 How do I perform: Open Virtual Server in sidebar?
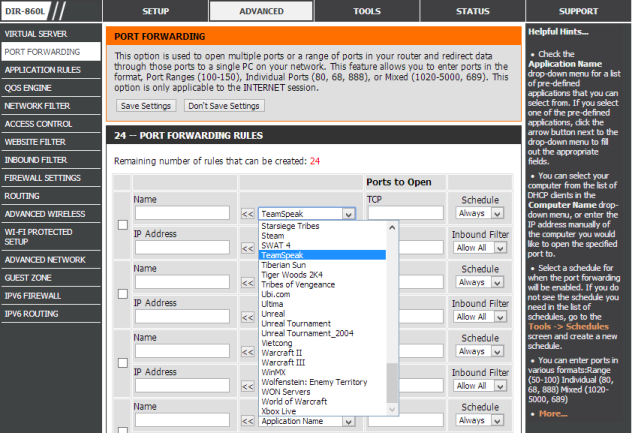pos(50,34)
